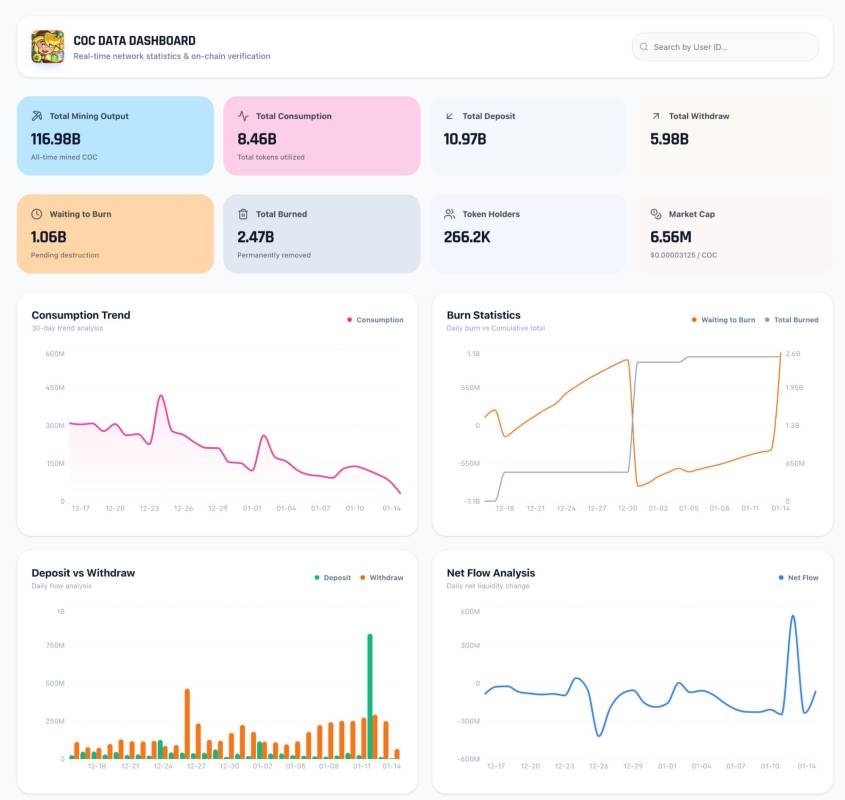Click the COC DATA DASHBOARD title

click(134, 41)
